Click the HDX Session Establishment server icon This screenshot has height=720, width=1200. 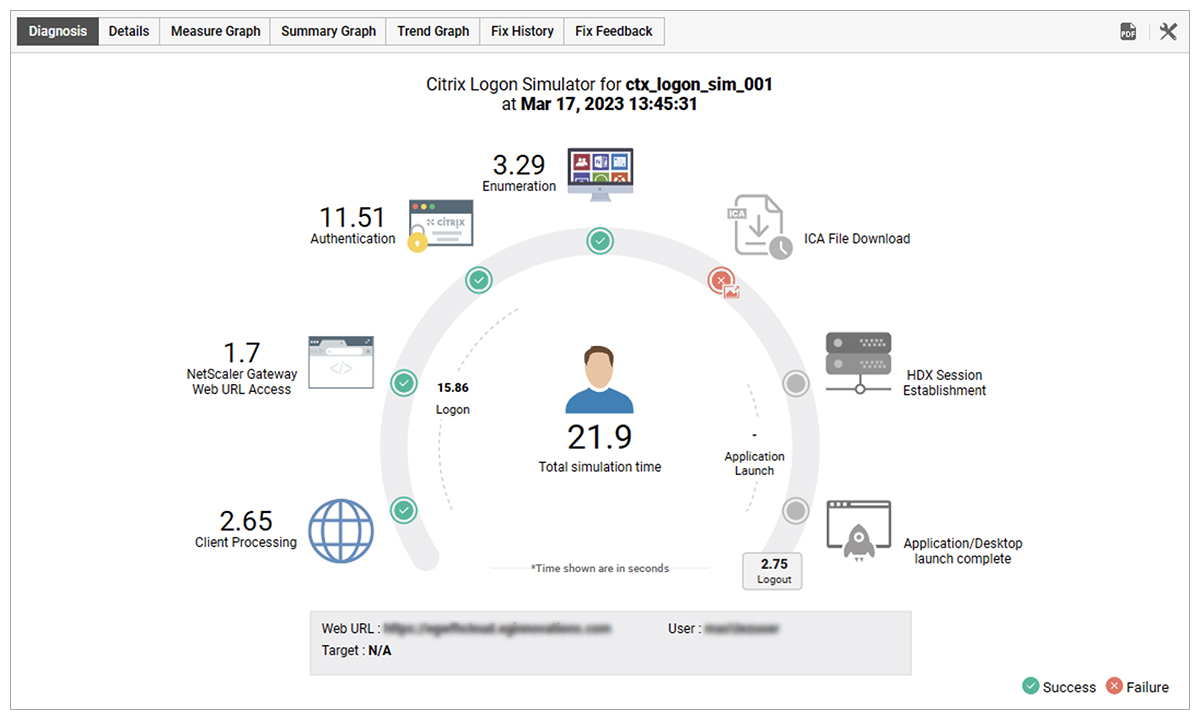(858, 364)
